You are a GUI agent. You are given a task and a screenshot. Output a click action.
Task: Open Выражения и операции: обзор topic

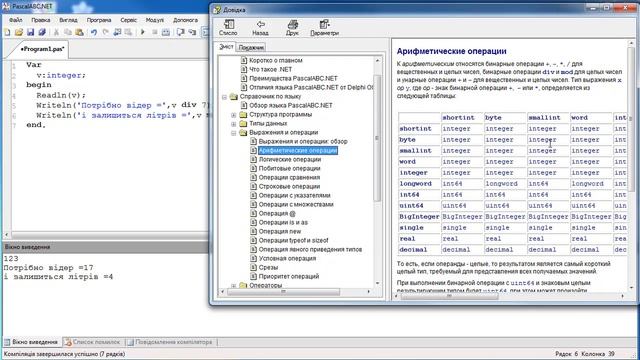point(303,142)
